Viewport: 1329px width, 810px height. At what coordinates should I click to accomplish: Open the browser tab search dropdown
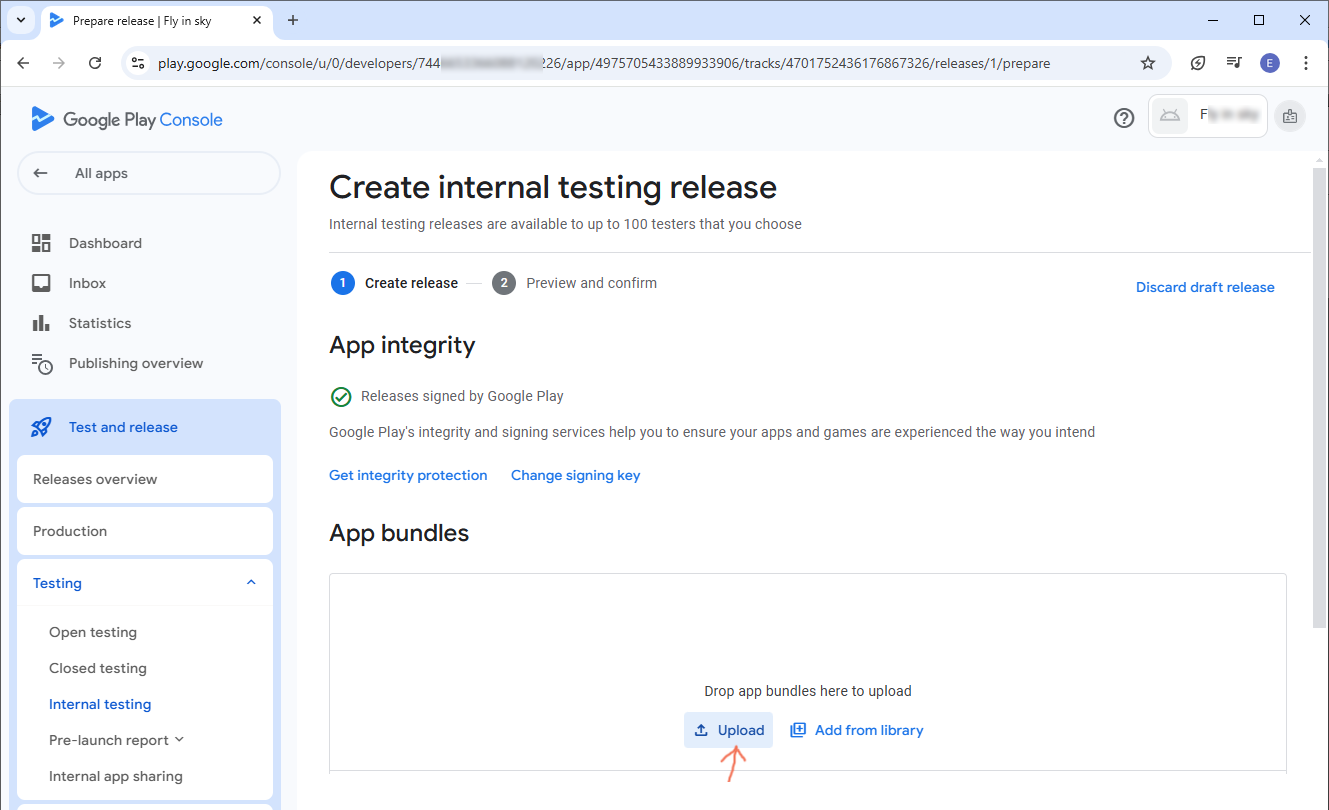click(x=20, y=20)
